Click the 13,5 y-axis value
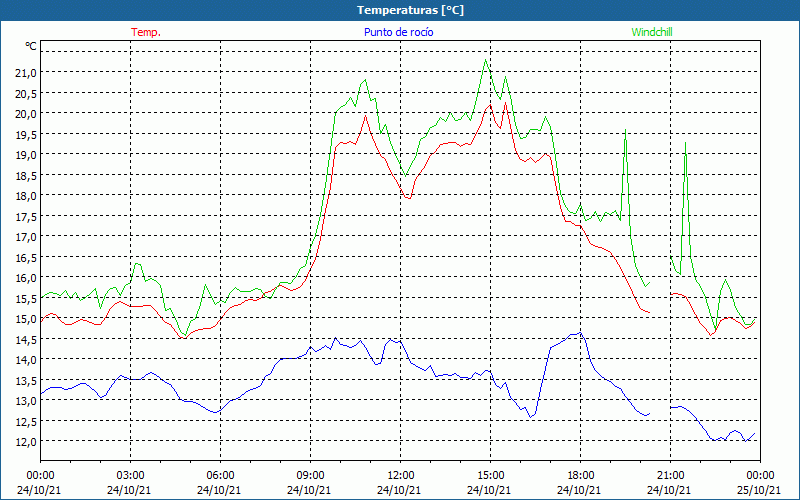 tap(26, 381)
